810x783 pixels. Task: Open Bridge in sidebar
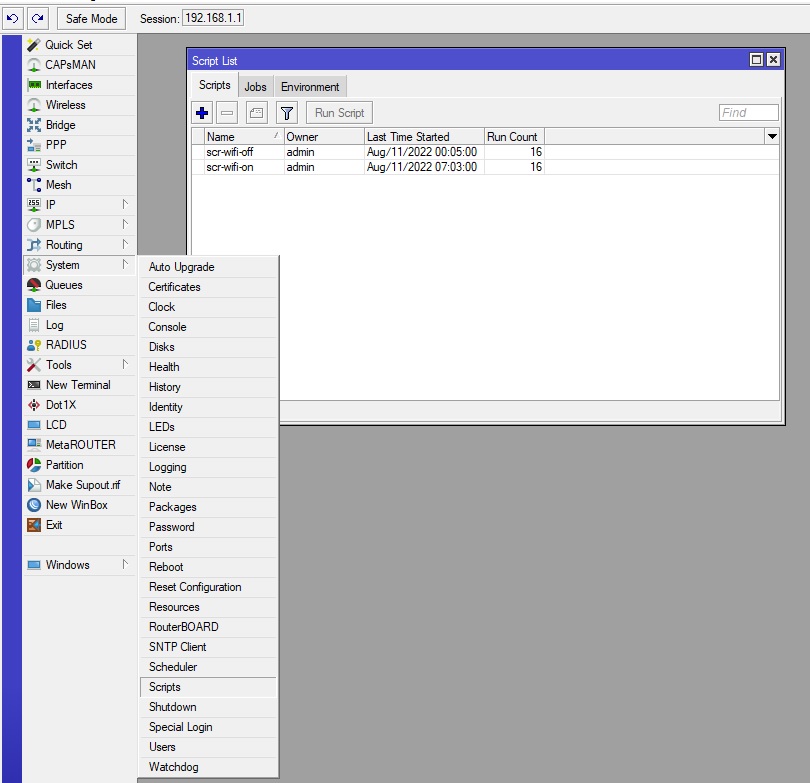tap(80, 125)
